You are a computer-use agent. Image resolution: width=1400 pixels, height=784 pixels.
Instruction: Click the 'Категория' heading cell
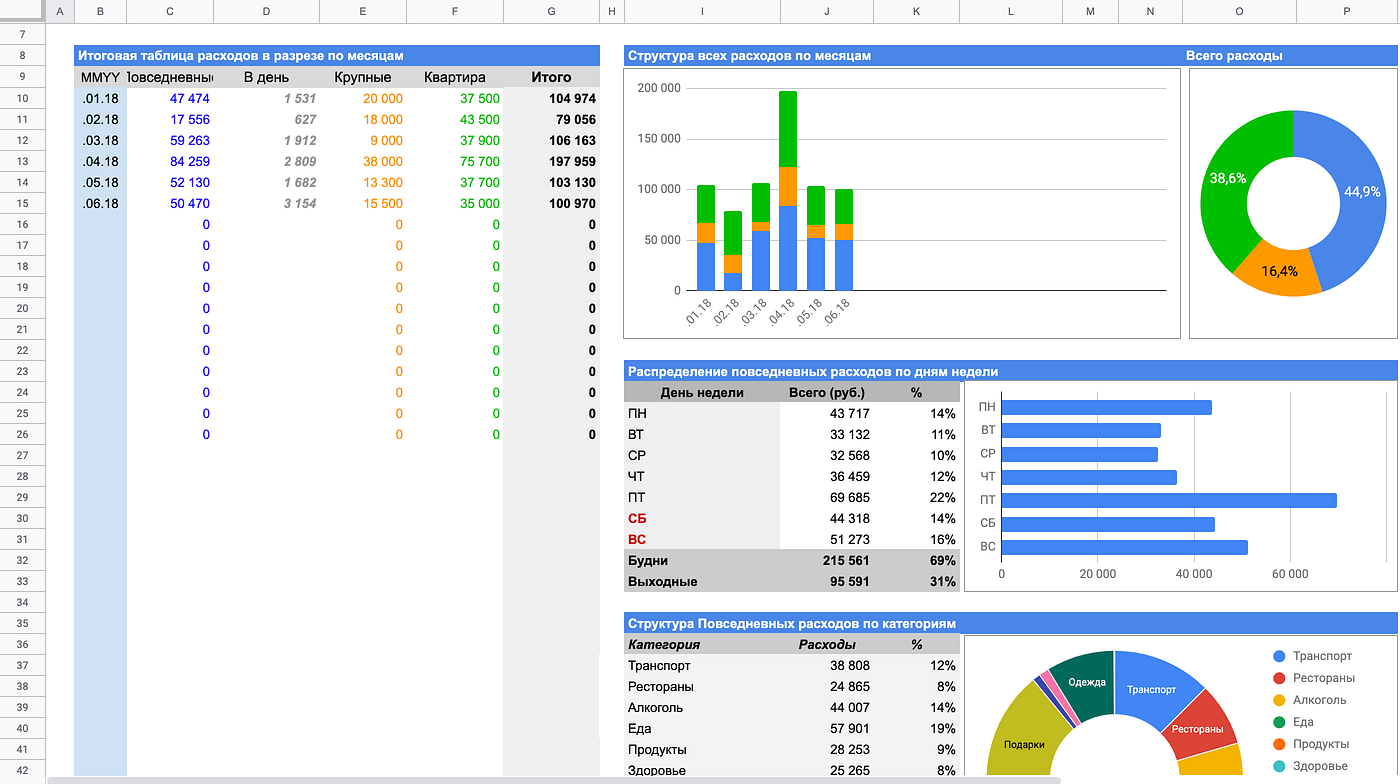point(702,644)
